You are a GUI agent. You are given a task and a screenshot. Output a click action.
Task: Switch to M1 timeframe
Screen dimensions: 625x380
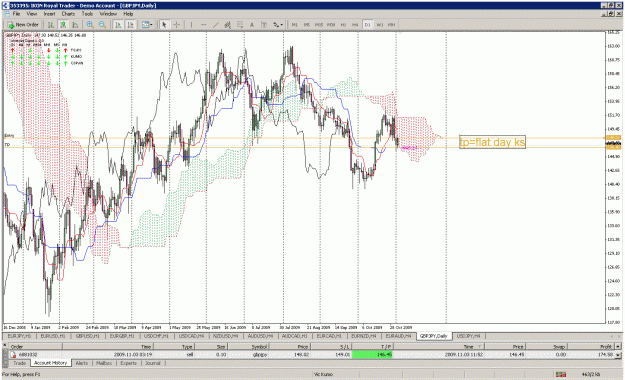click(295, 25)
